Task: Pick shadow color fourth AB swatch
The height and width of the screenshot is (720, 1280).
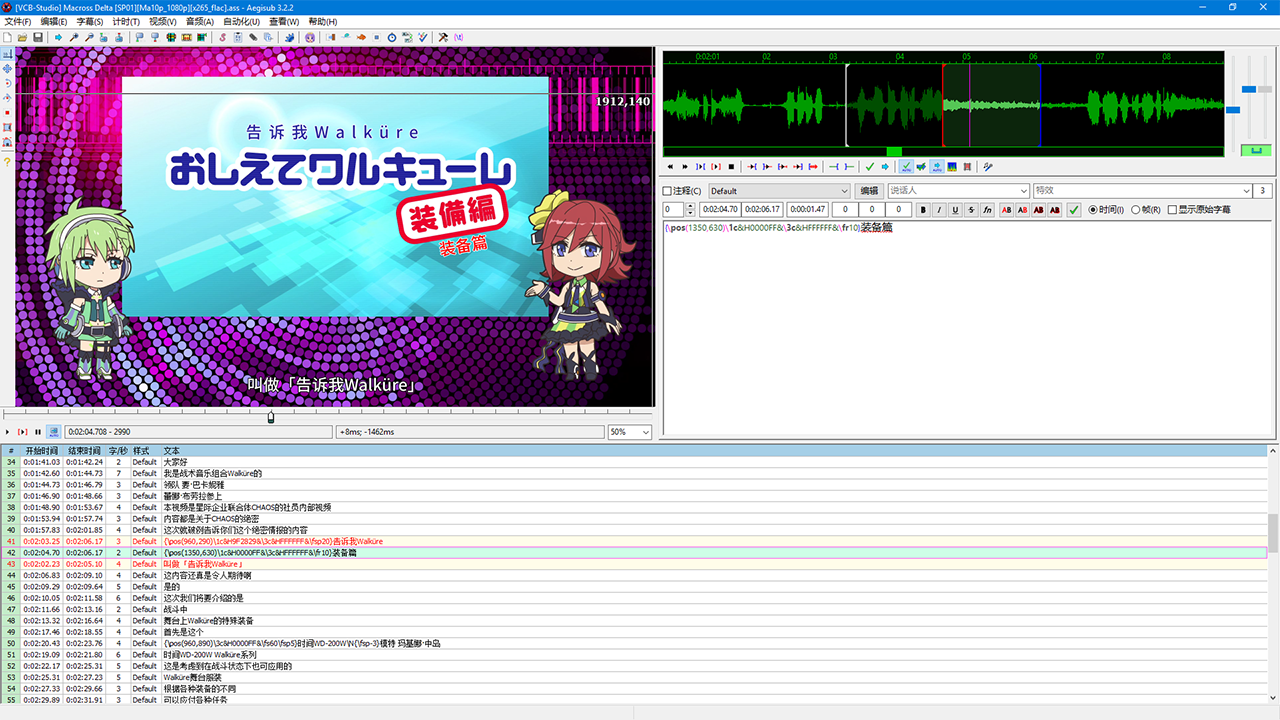Action: click(1055, 210)
